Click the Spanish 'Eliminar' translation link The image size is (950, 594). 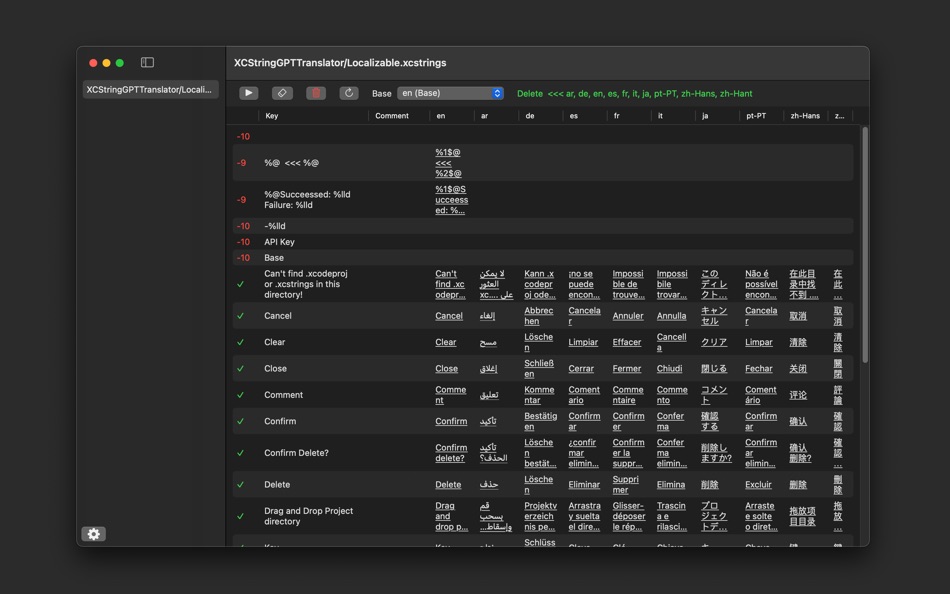coord(584,485)
